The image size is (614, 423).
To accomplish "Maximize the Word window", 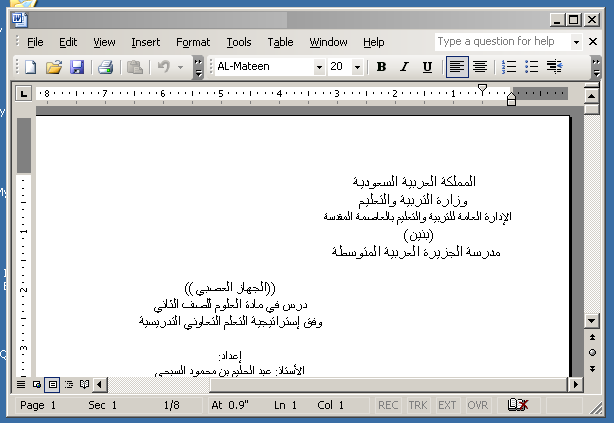I will (x=574, y=20).
